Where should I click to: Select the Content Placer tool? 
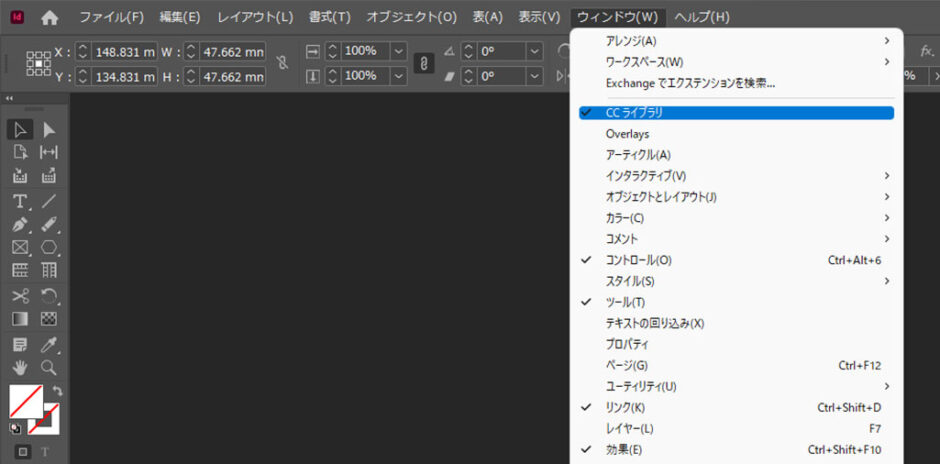49,176
